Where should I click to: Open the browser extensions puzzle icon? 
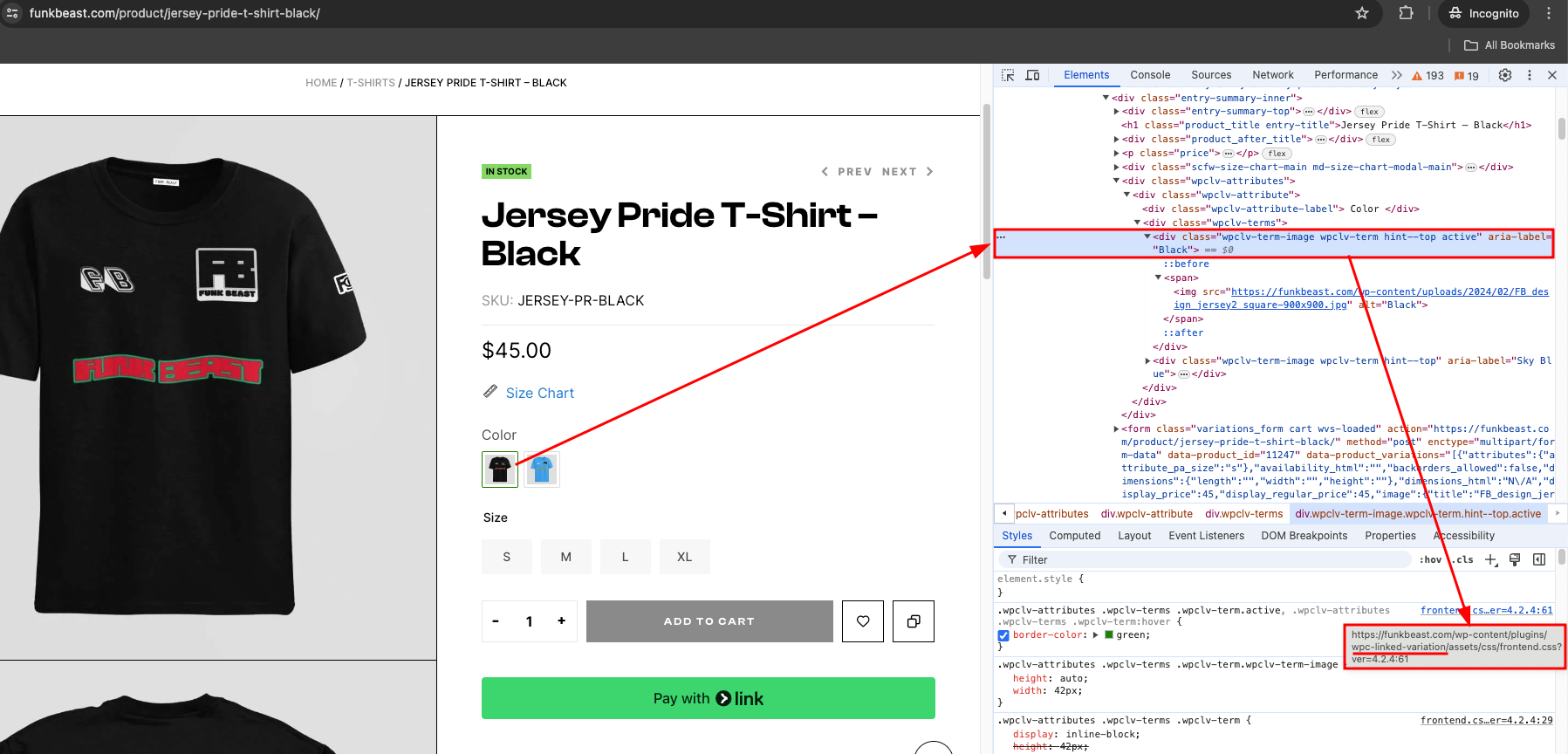[1406, 13]
